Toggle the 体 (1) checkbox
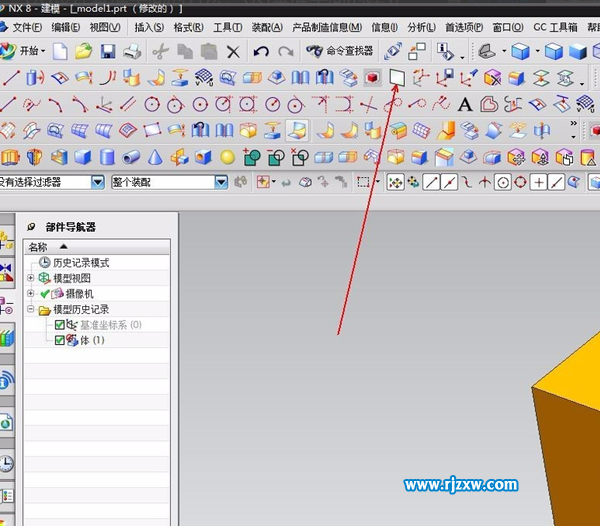The image size is (600, 526). click(60, 340)
